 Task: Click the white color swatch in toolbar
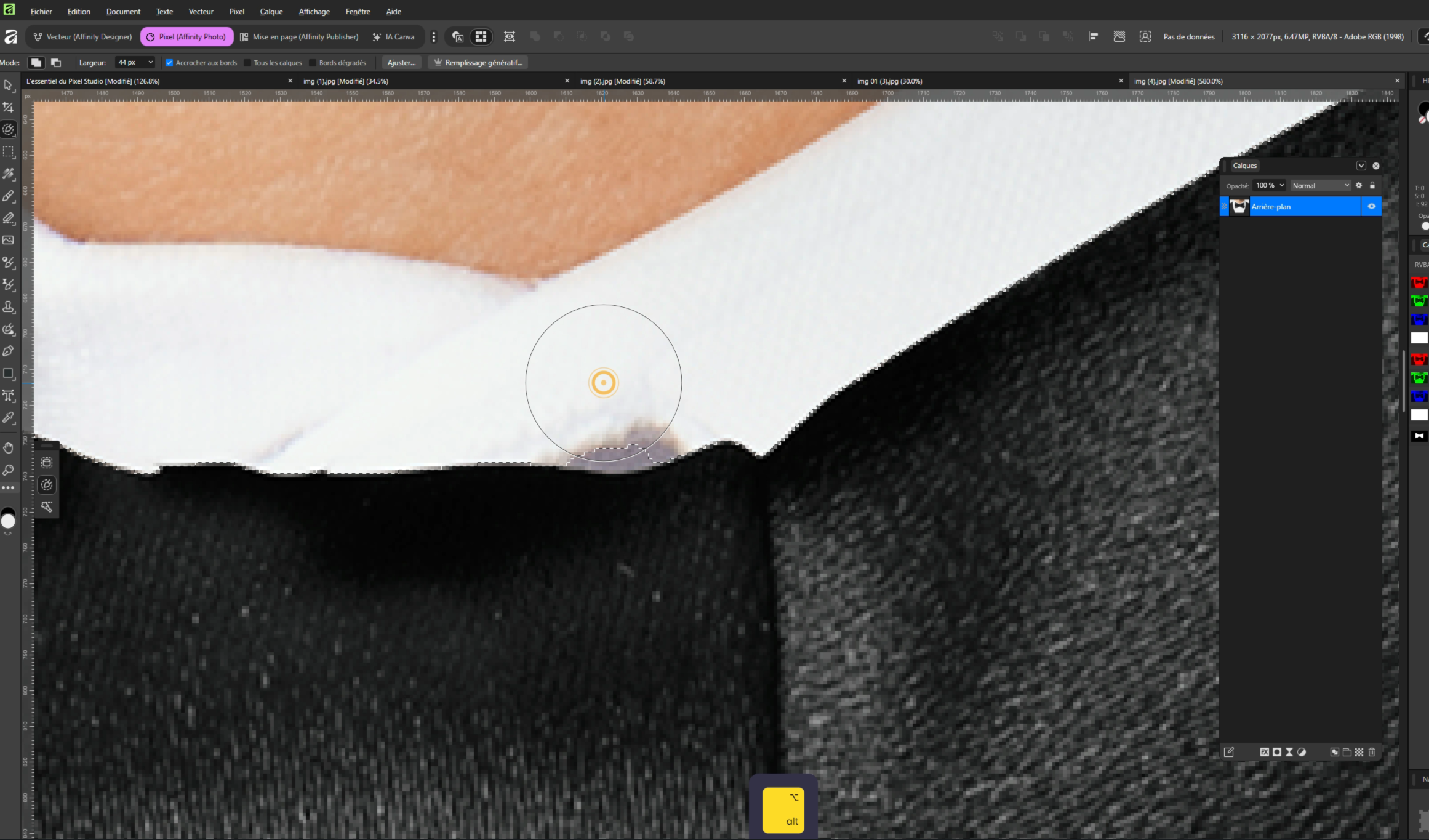[8, 522]
